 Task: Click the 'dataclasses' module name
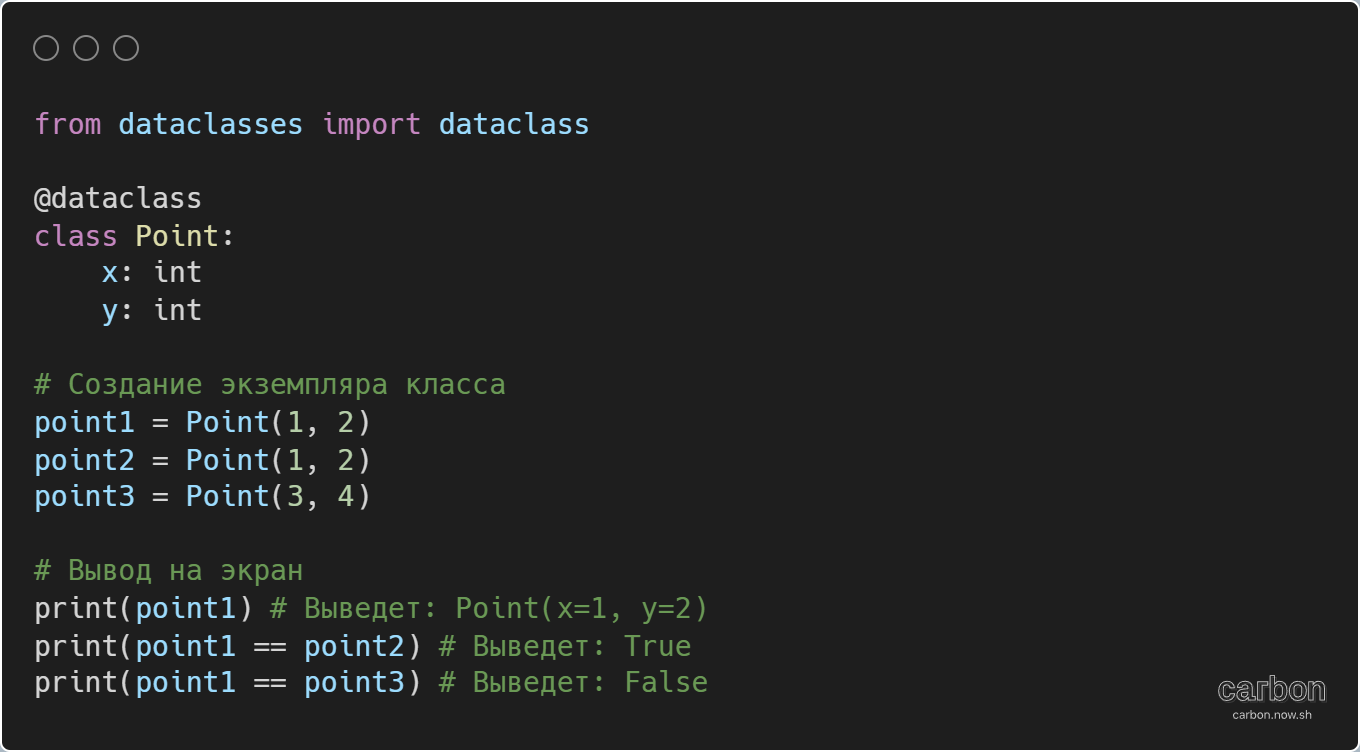[210, 124]
